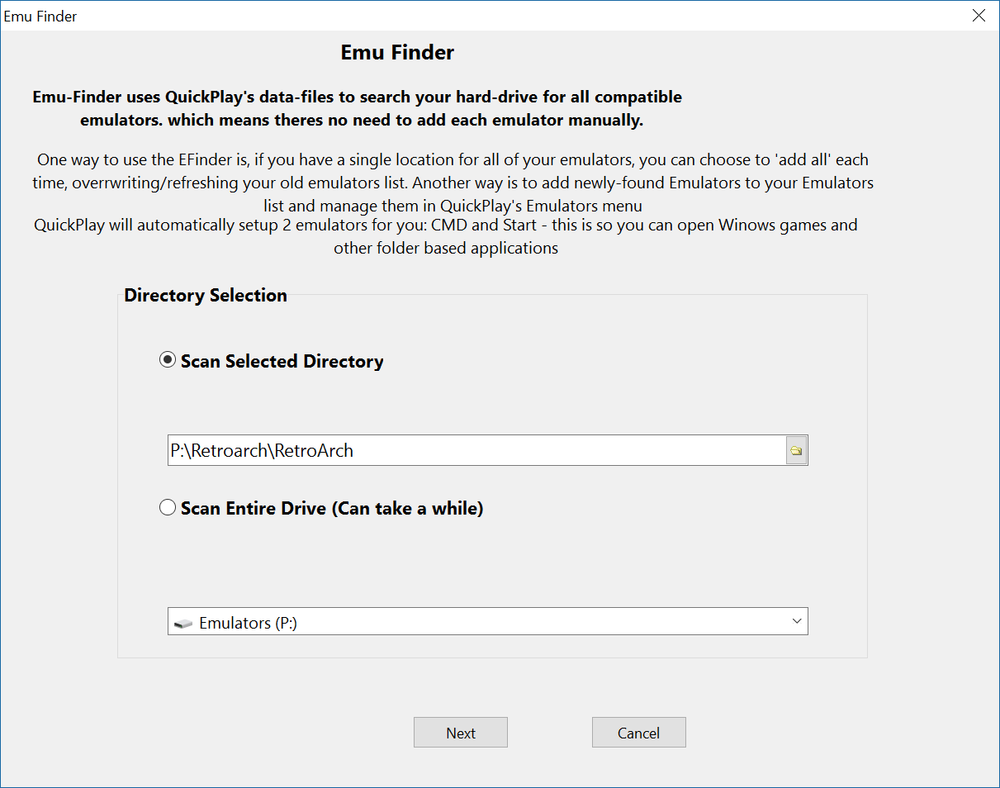1000x788 pixels.
Task: Click the bold Emu-Finder description paragraph
Action: pos(357,109)
